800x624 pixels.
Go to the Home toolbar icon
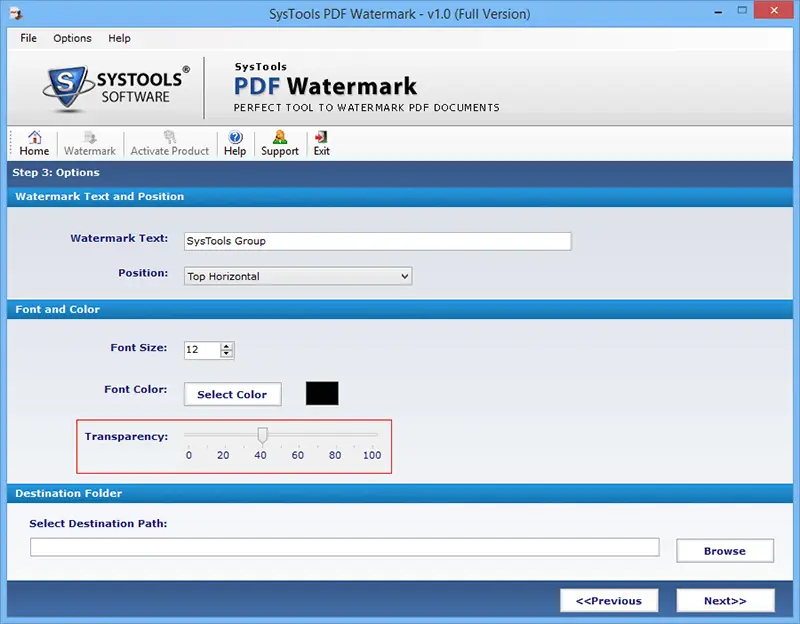pyautogui.click(x=34, y=143)
